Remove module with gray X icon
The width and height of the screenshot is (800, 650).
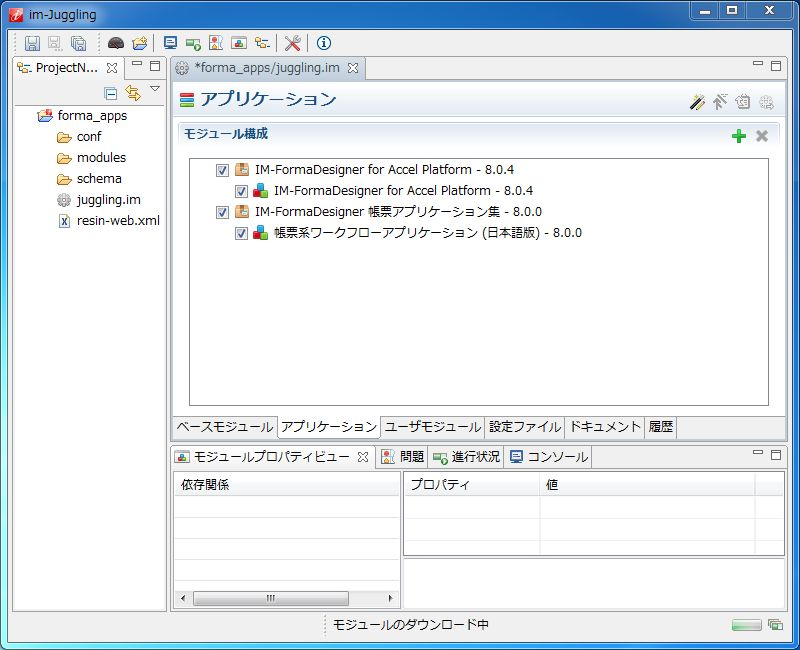[x=762, y=136]
